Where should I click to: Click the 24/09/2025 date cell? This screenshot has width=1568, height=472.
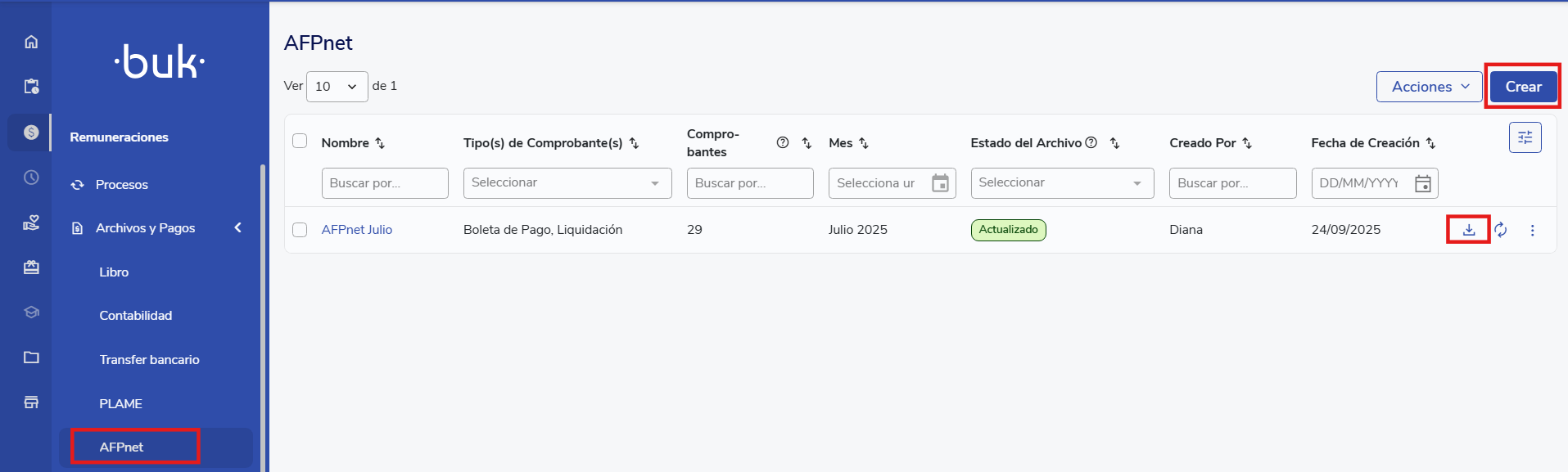point(1346,230)
